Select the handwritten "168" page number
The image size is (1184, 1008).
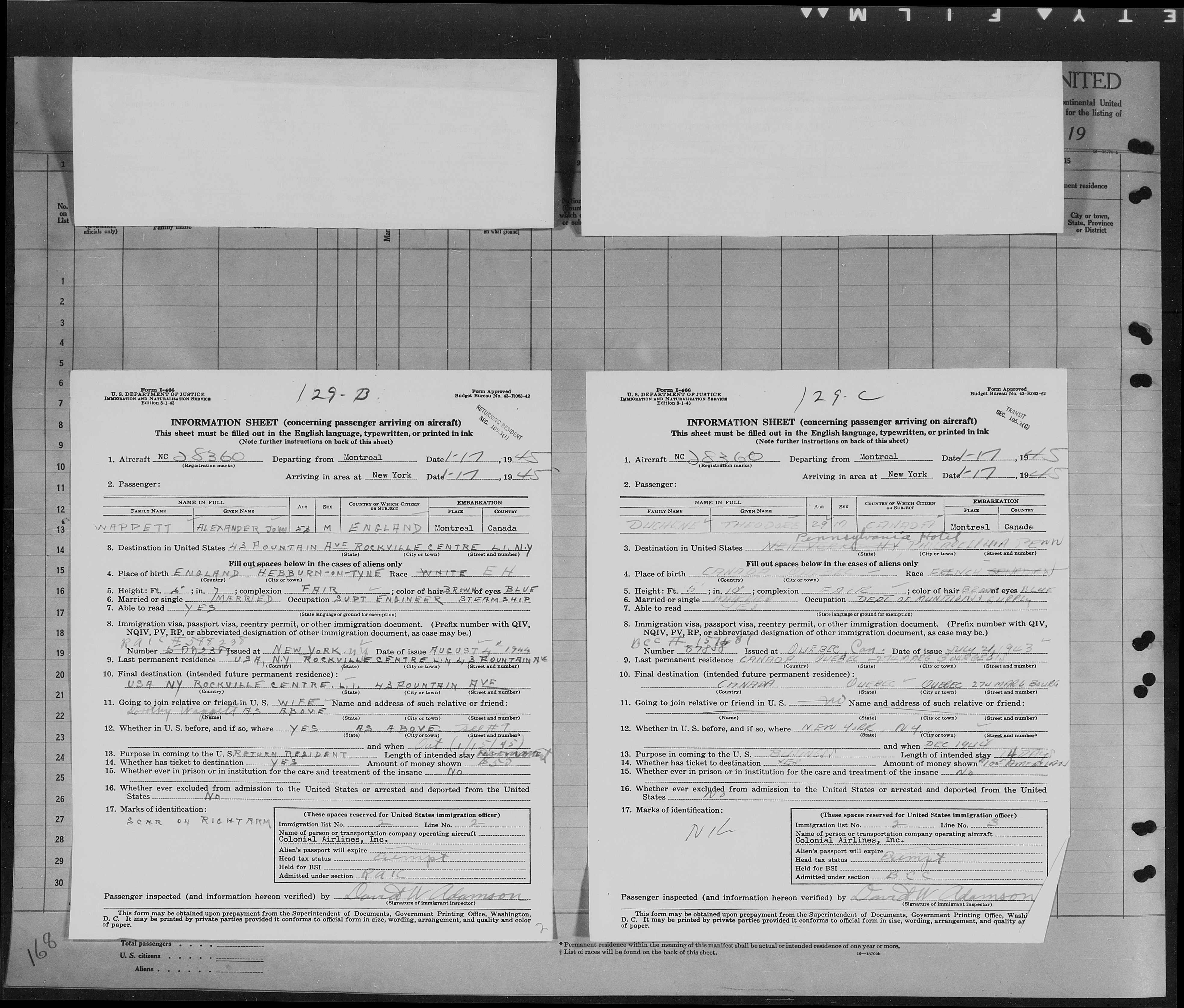(42, 950)
